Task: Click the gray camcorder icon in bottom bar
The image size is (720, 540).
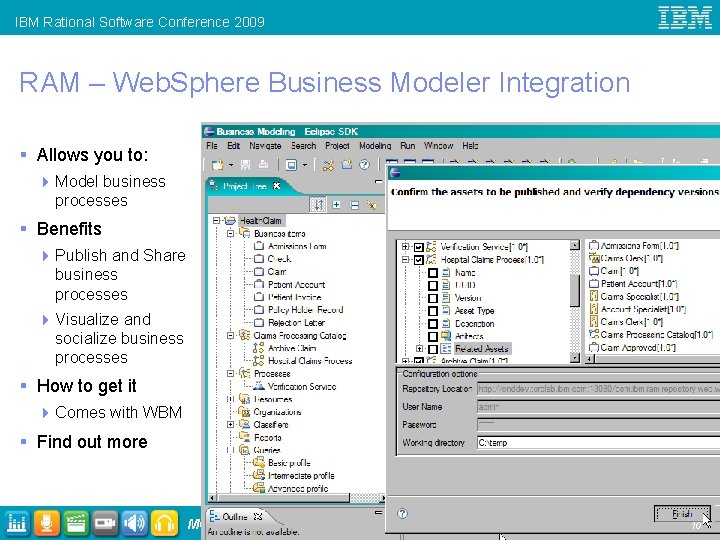Action: (x=105, y=523)
